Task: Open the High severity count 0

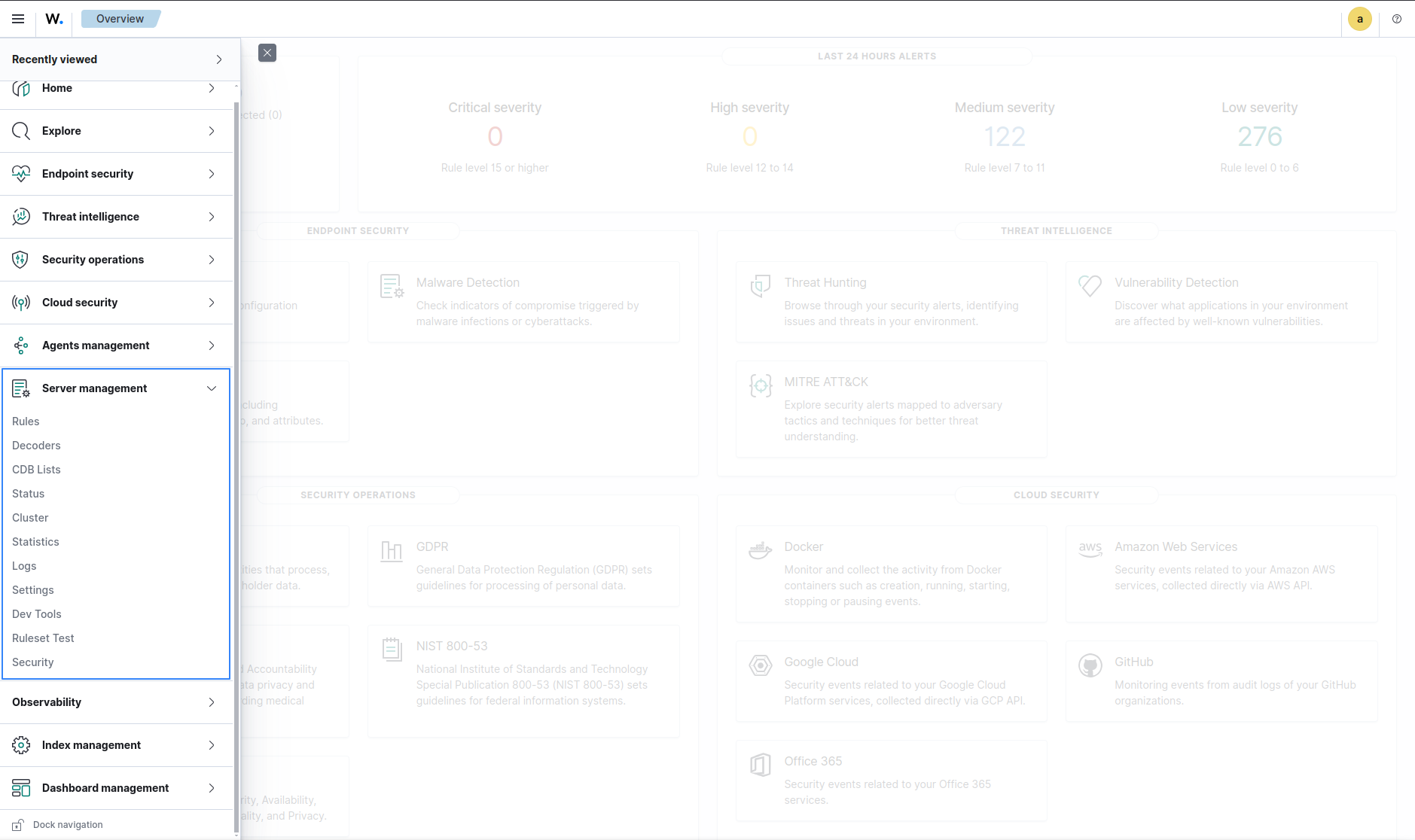Action: [x=750, y=136]
